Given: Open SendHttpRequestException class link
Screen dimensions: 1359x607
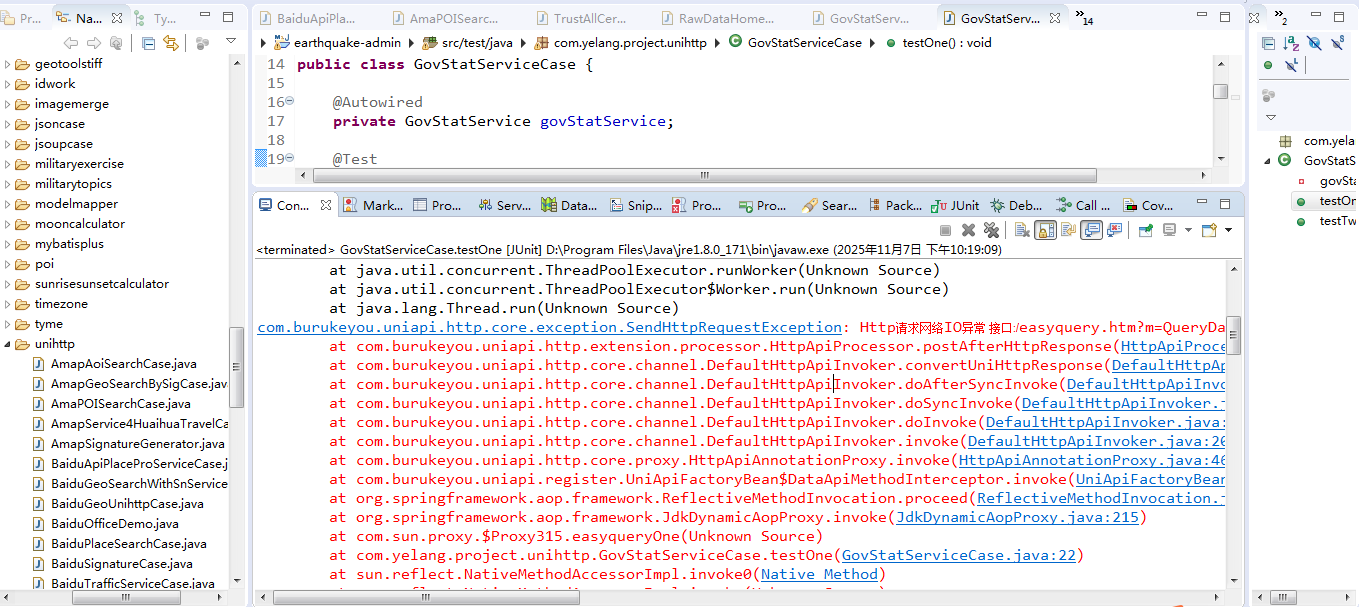Looking at the screenshot, I should point(550,328).
